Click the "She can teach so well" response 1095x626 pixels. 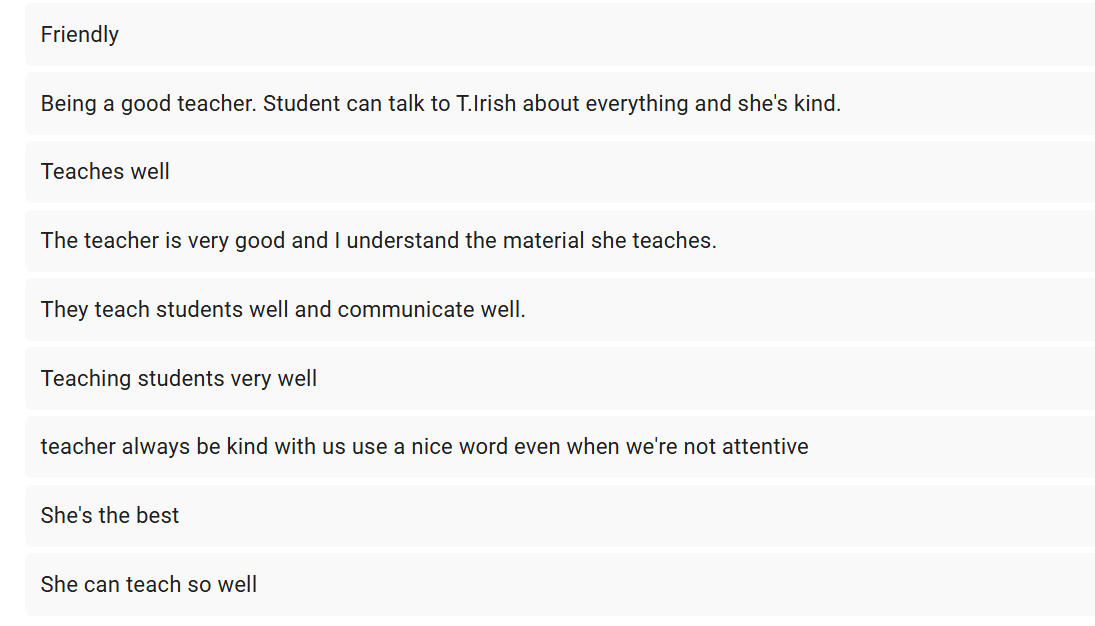click(149, 585)
